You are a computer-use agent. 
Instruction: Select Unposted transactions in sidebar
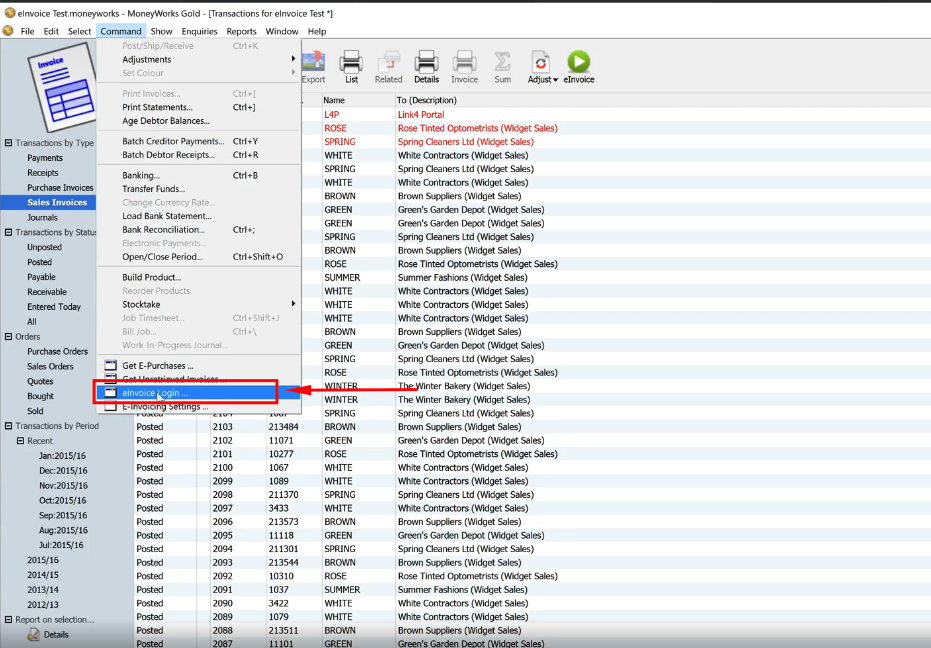point(44,247)
